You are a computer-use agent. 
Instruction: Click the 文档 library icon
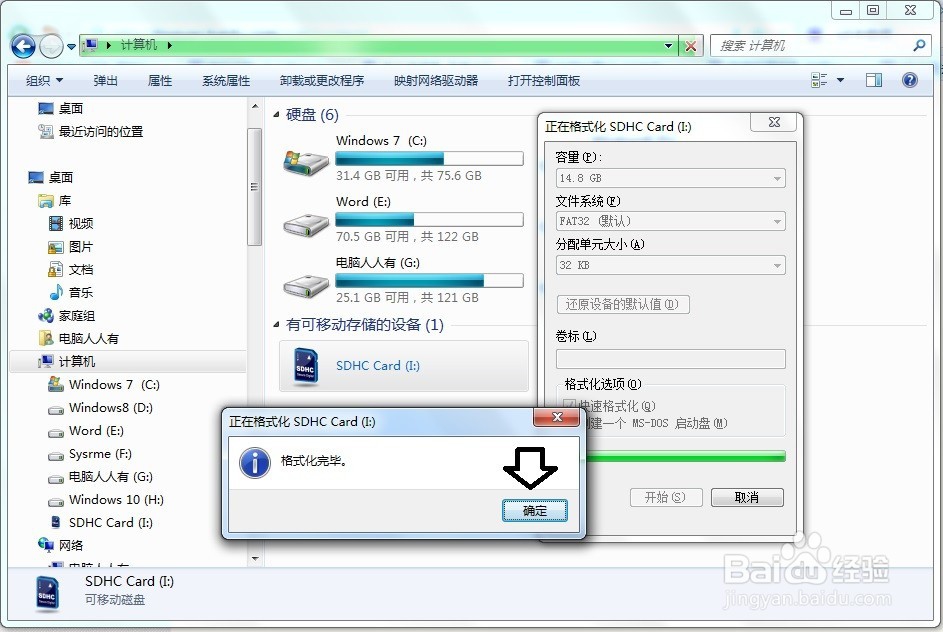pos(55,269)
